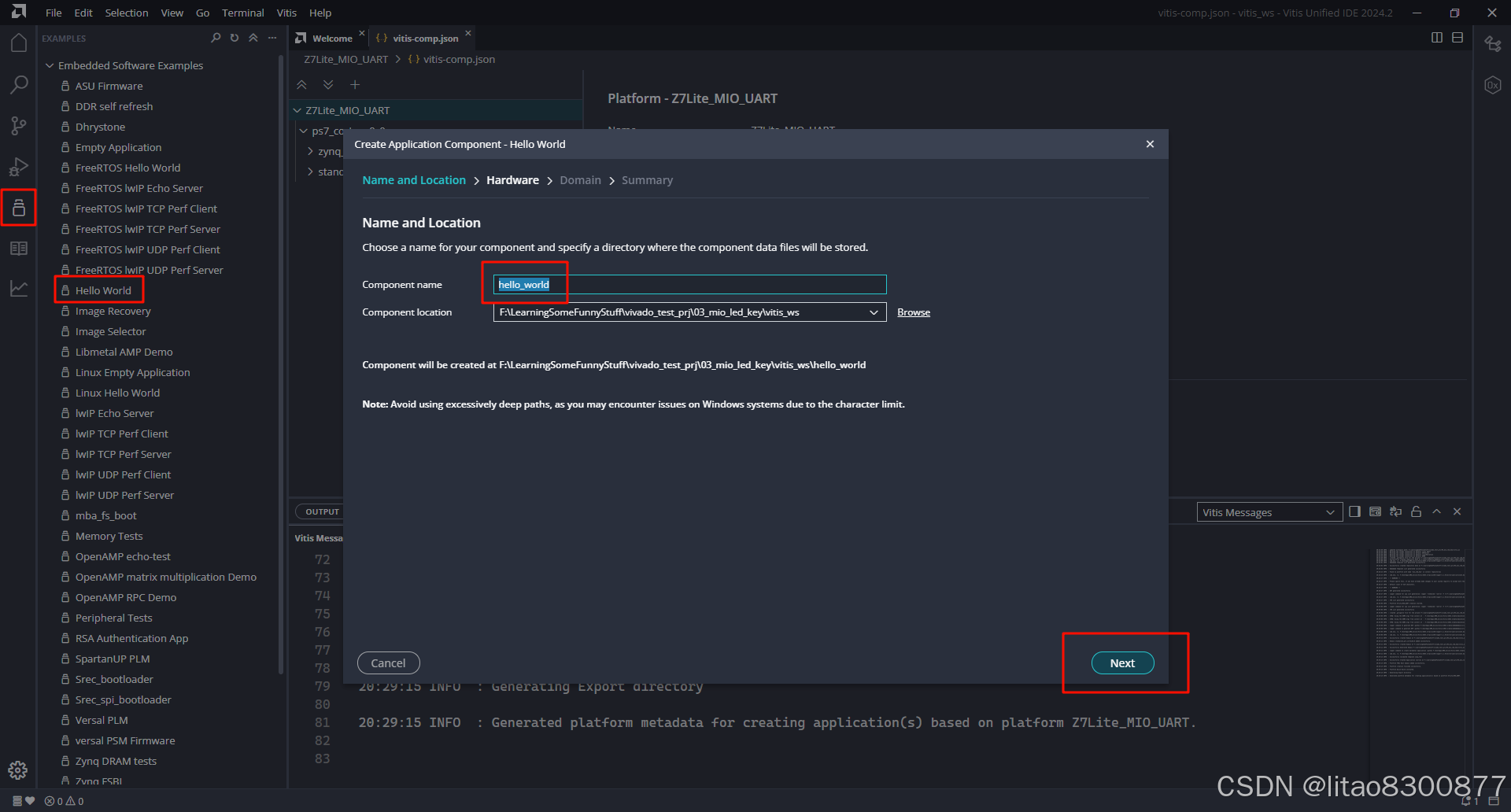Toggle word wrap in output panel
The image size is (1511, 812).
coord(1395,511)
